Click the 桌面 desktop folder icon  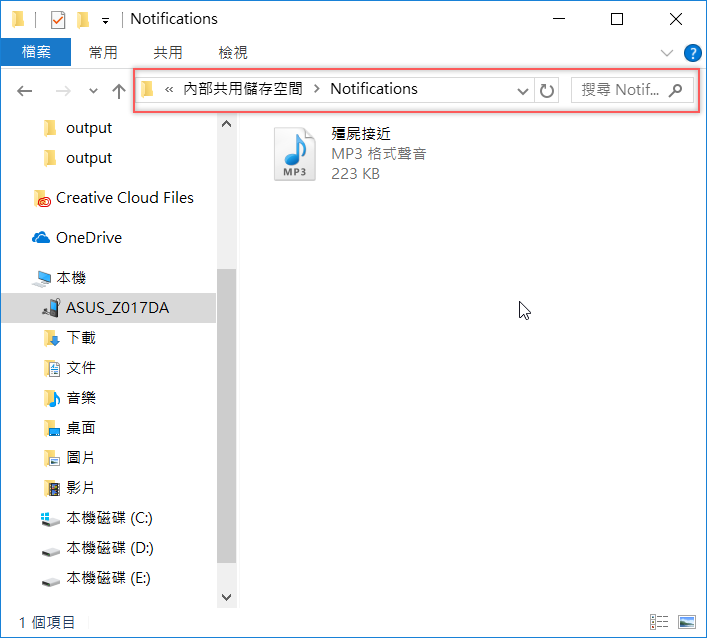click(x=52, y=428)
